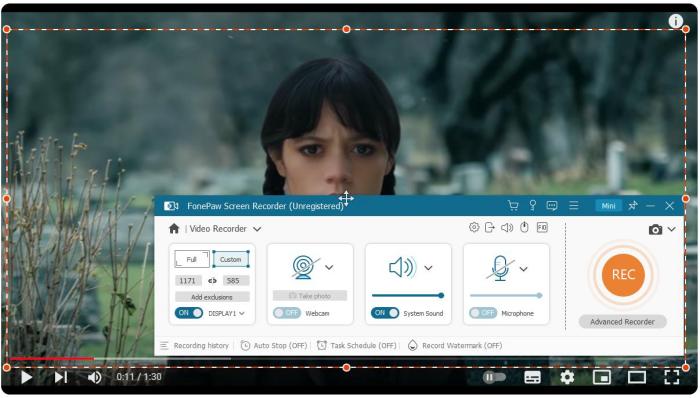Turn off the System Sound switch

(x=385, y=313)
